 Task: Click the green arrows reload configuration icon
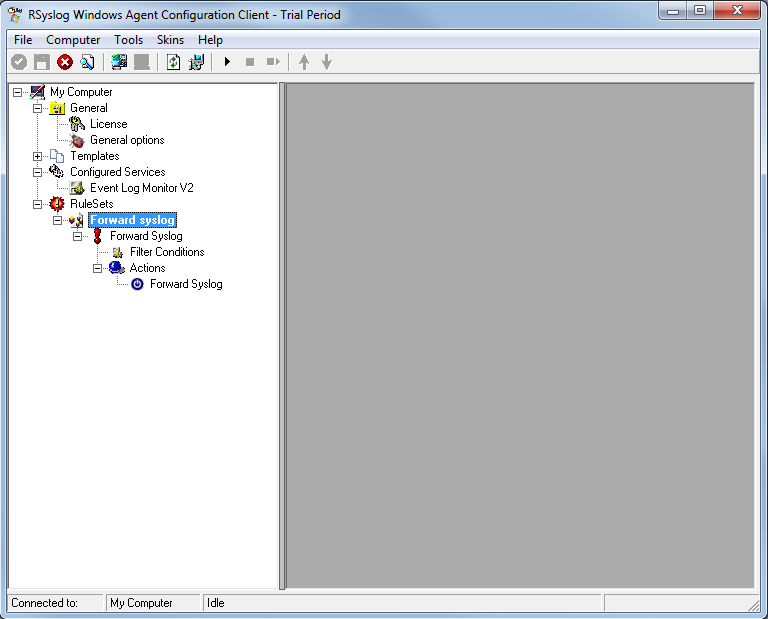[x=173, y=62]
